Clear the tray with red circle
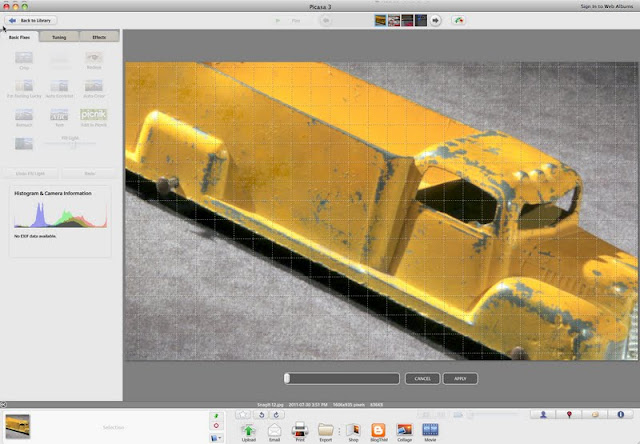The width and height of the screenshot is (640, 444). pos(216,426)
